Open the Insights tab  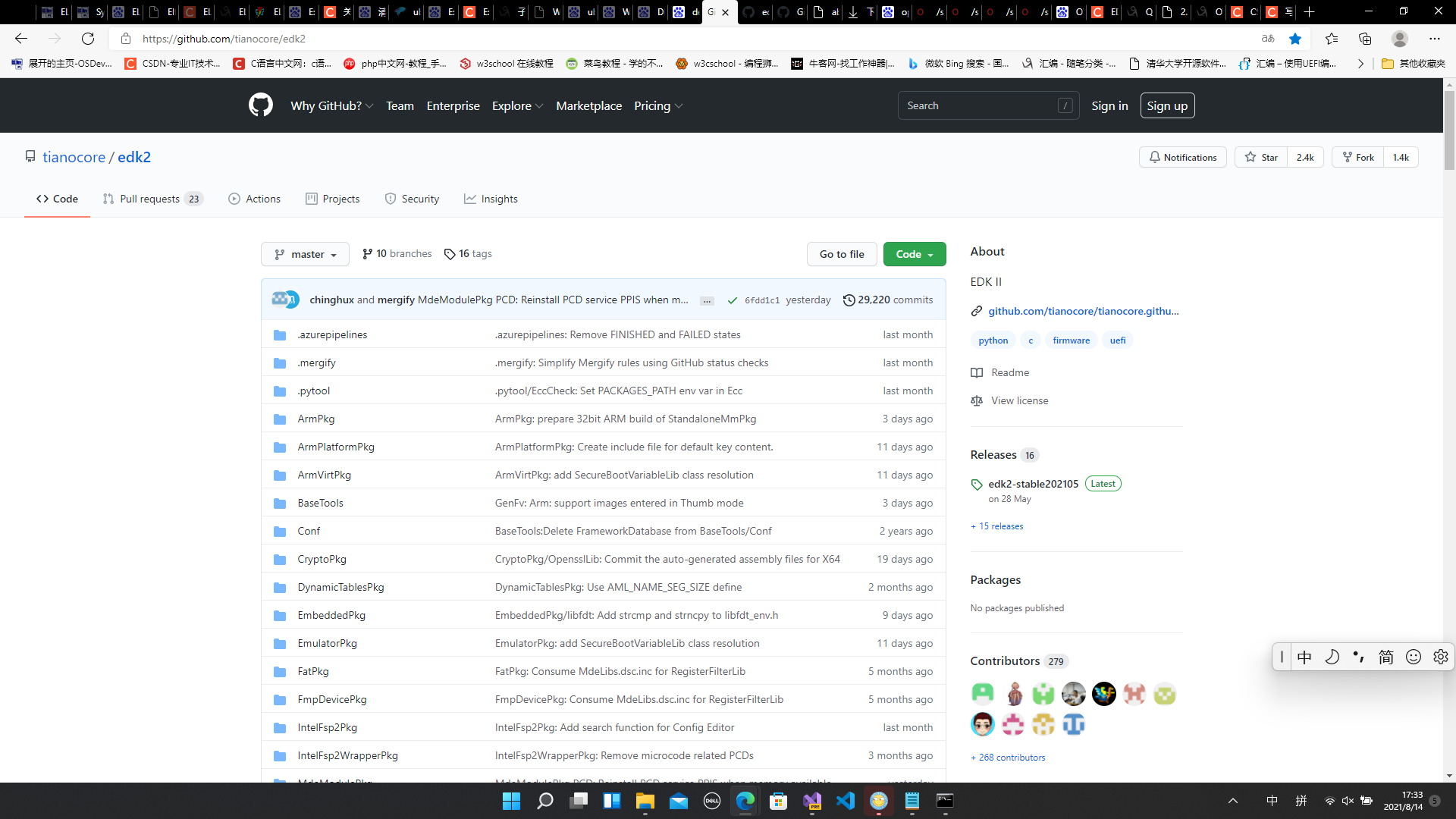[491, 199]
